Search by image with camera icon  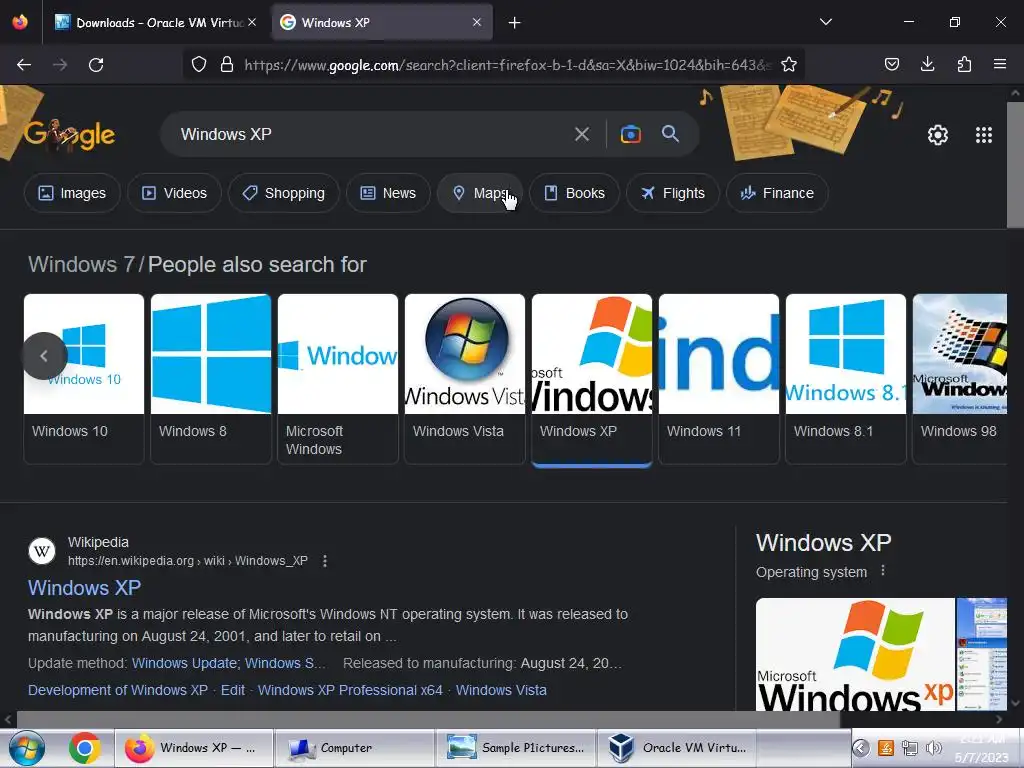click(630, 135)
